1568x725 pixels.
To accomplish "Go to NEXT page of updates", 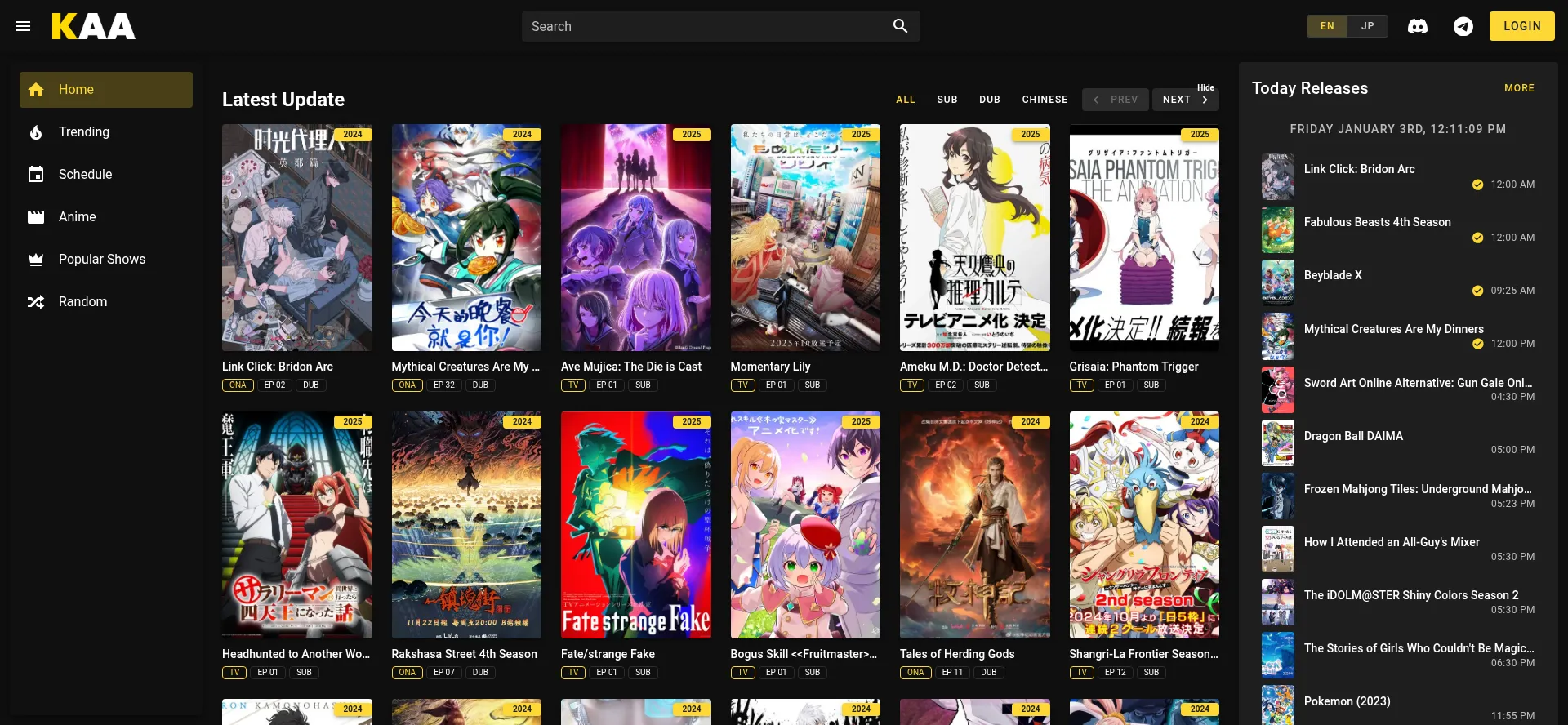I will click(x=1186, y=100).
